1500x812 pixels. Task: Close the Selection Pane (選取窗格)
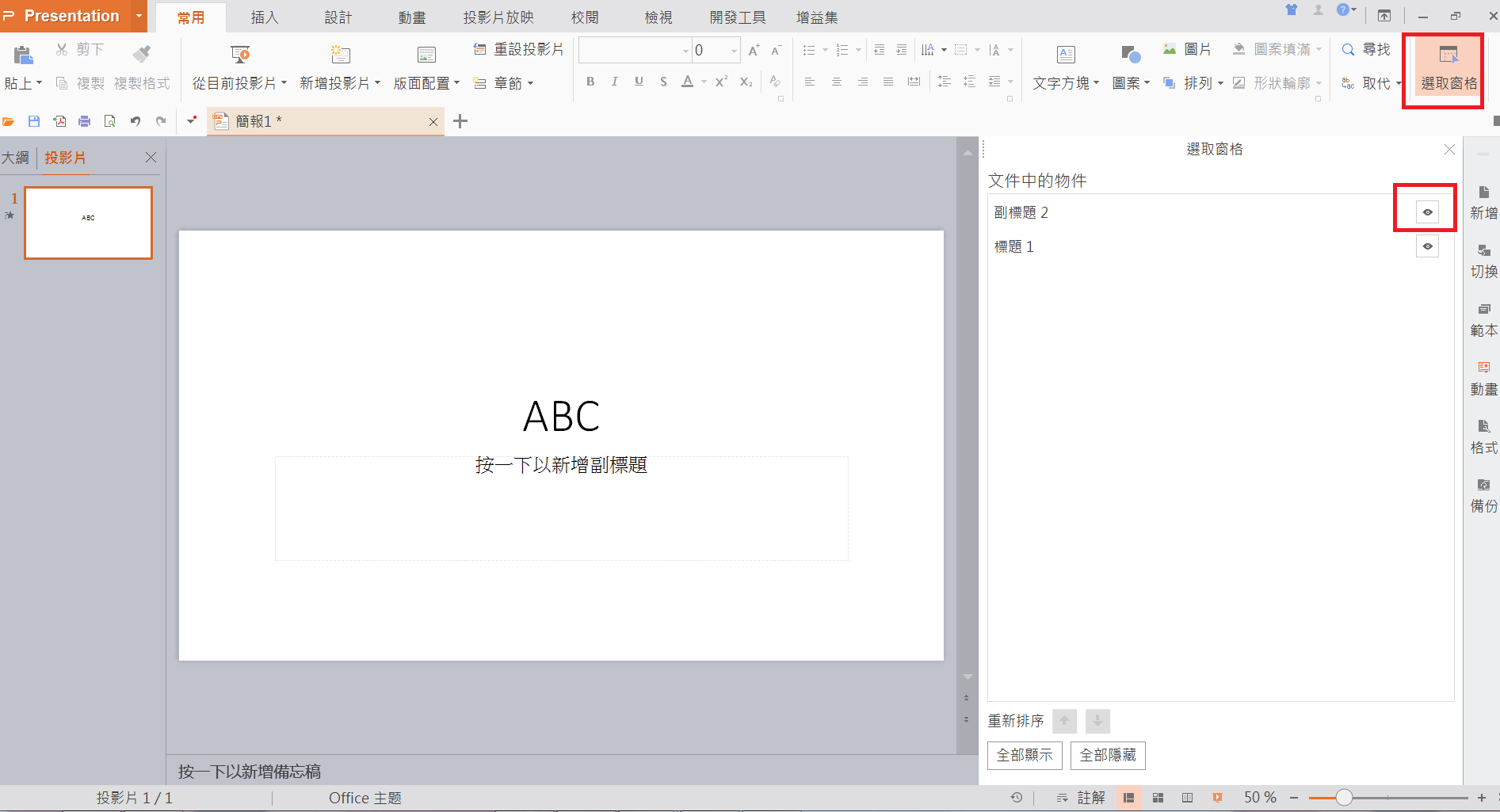(1449, 149)
